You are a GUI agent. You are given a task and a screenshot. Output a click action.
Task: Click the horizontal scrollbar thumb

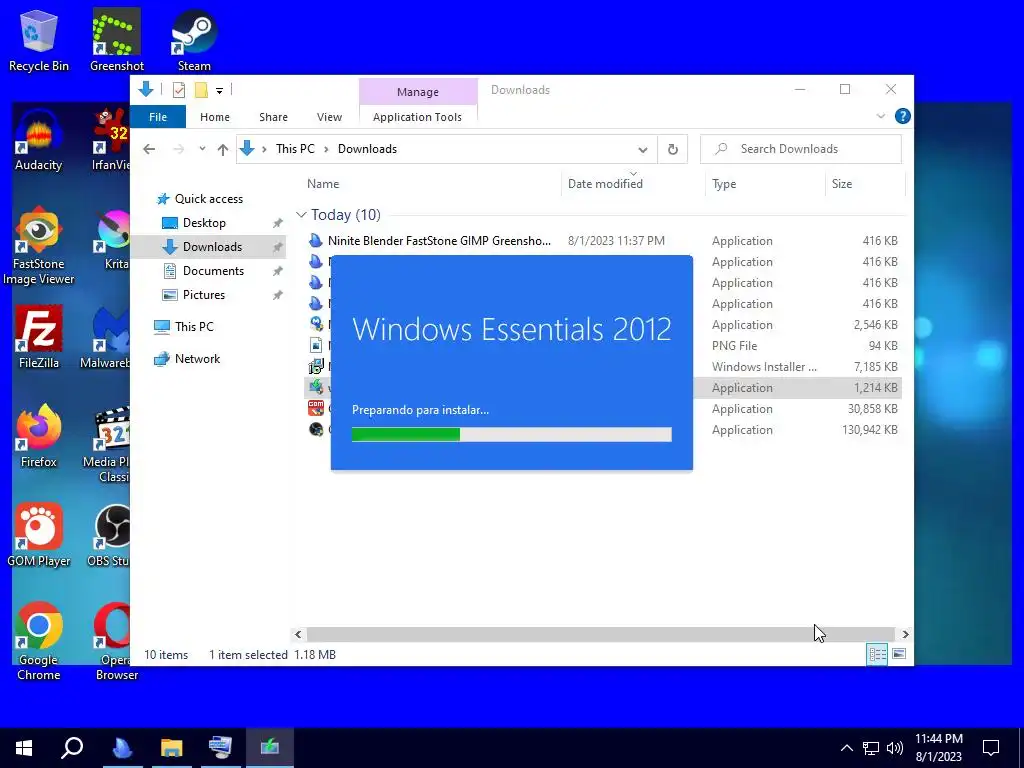(x=600, y=634)
